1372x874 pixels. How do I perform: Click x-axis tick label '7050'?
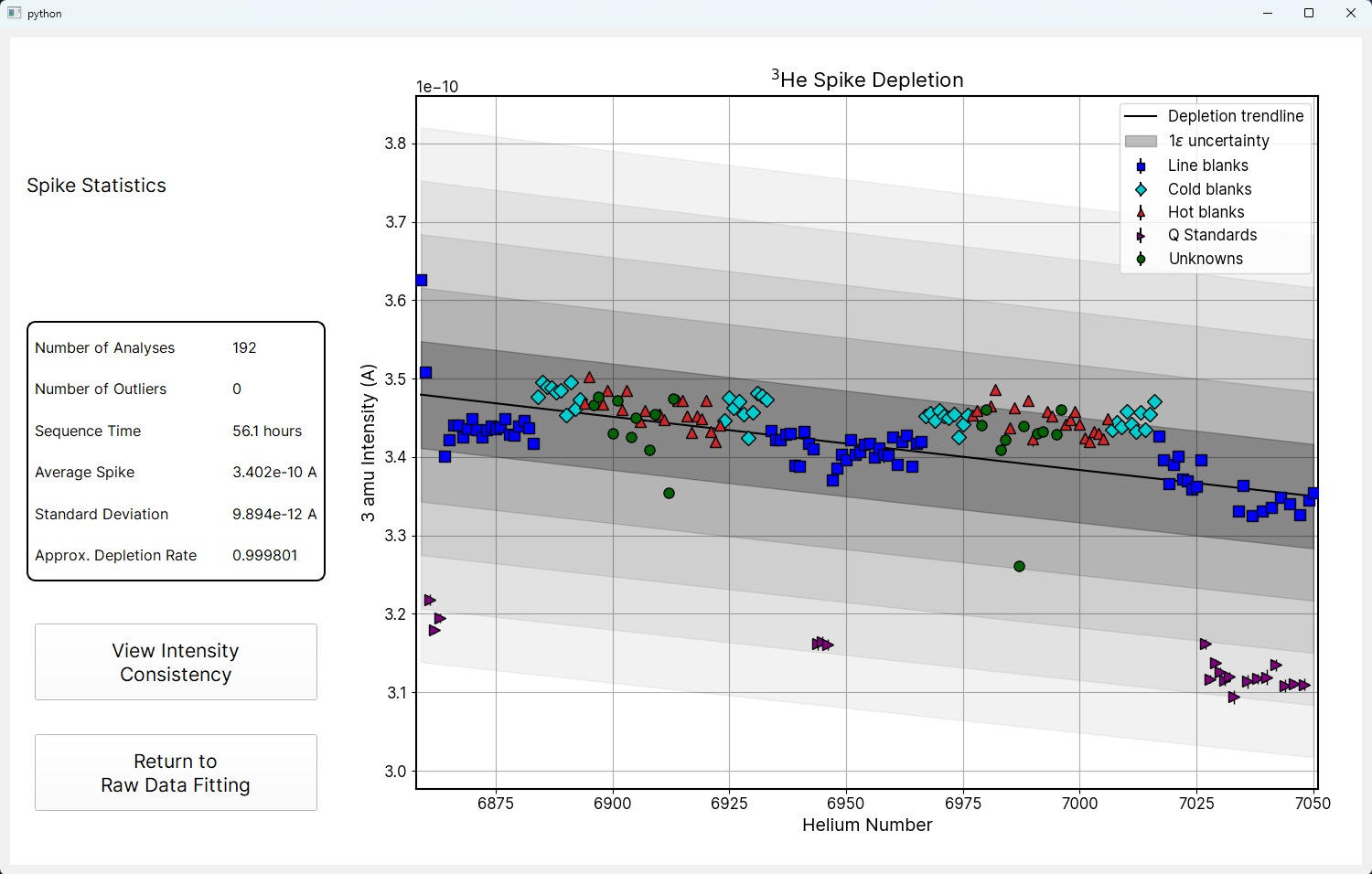[1313, 804]
